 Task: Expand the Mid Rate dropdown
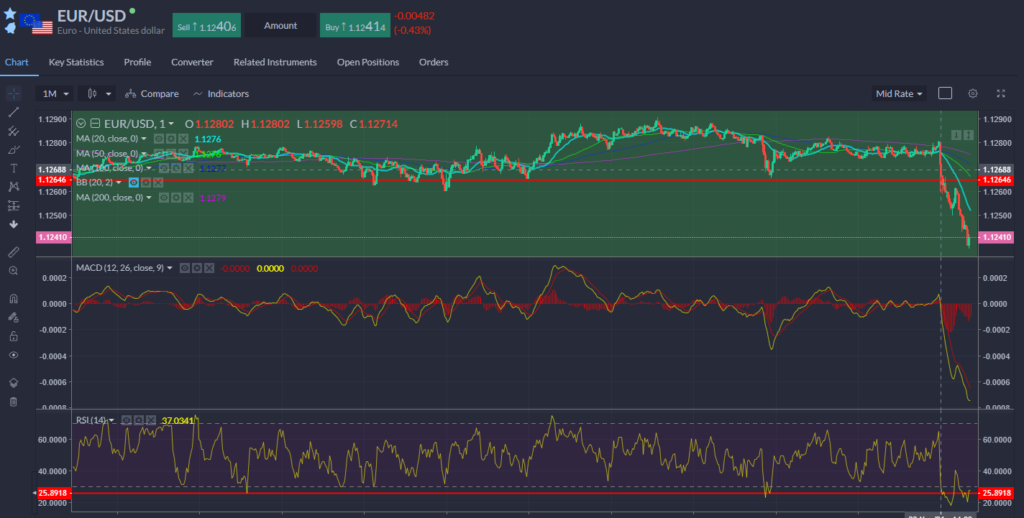pos(899,93)
